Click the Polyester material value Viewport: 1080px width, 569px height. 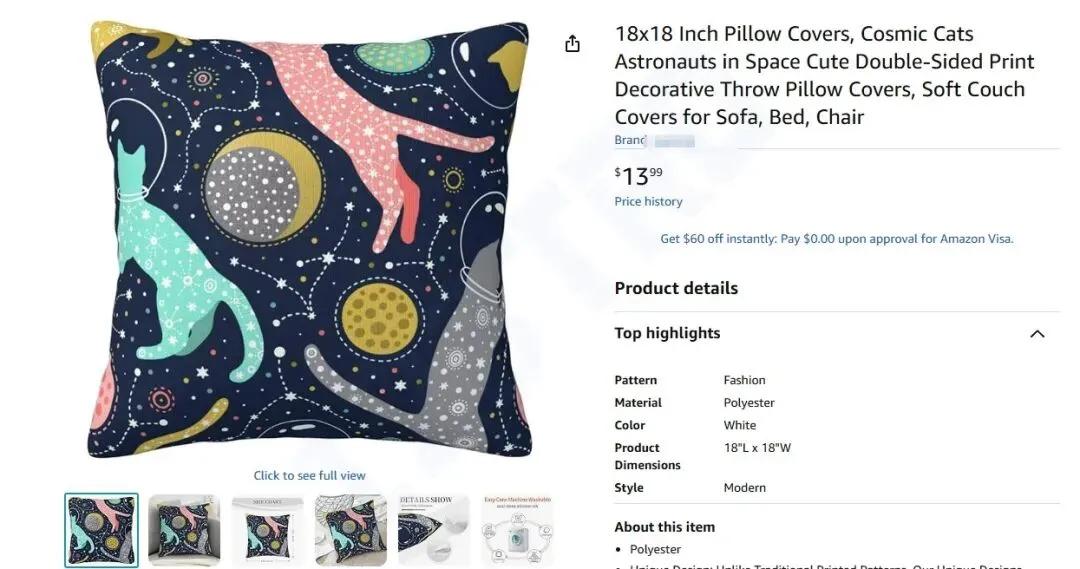[749, 403]
